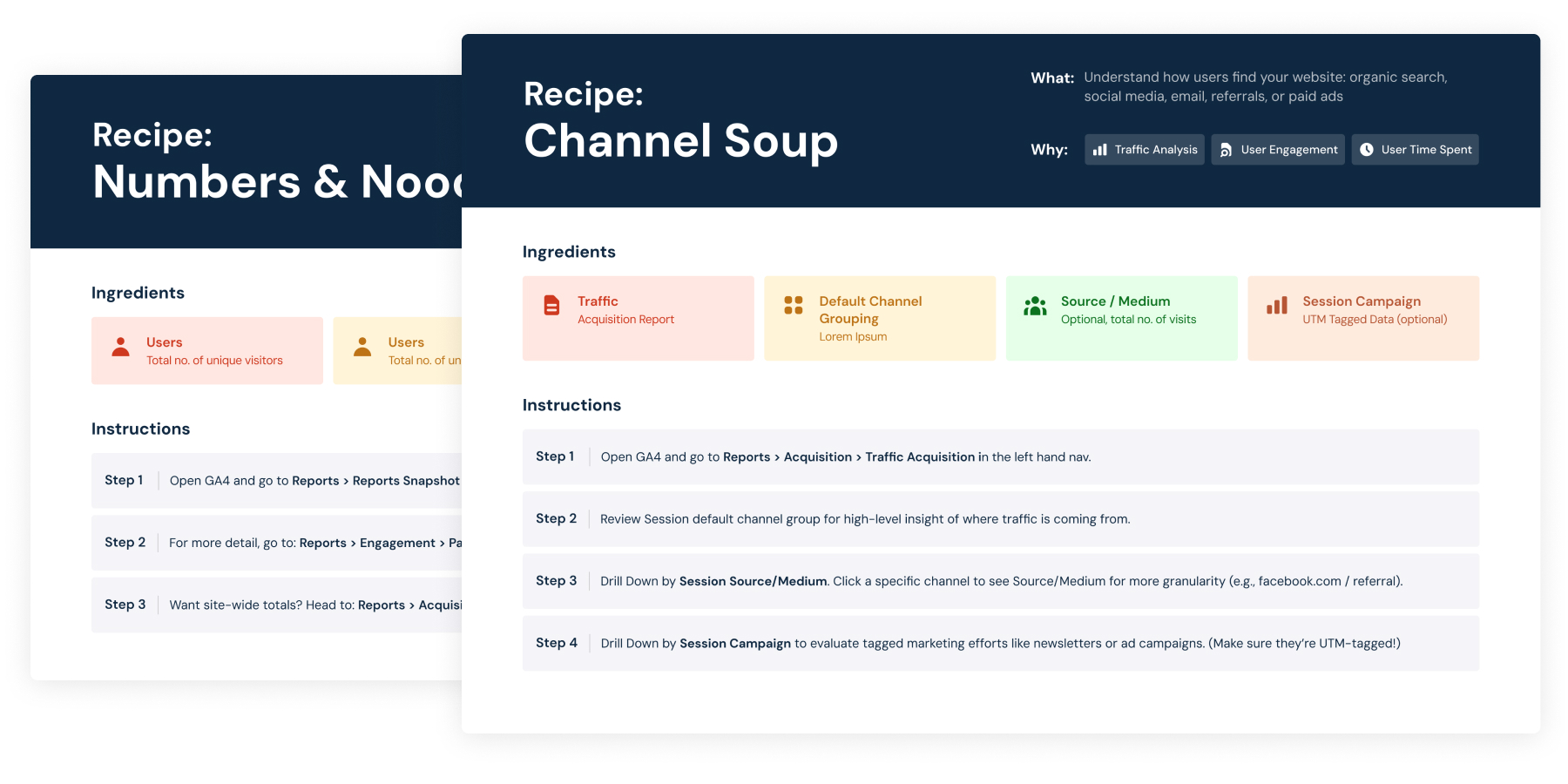Click the Ingredients heading in Channel Soup card
Viewport: 1568px width, 784px height.
pos(569,252)
